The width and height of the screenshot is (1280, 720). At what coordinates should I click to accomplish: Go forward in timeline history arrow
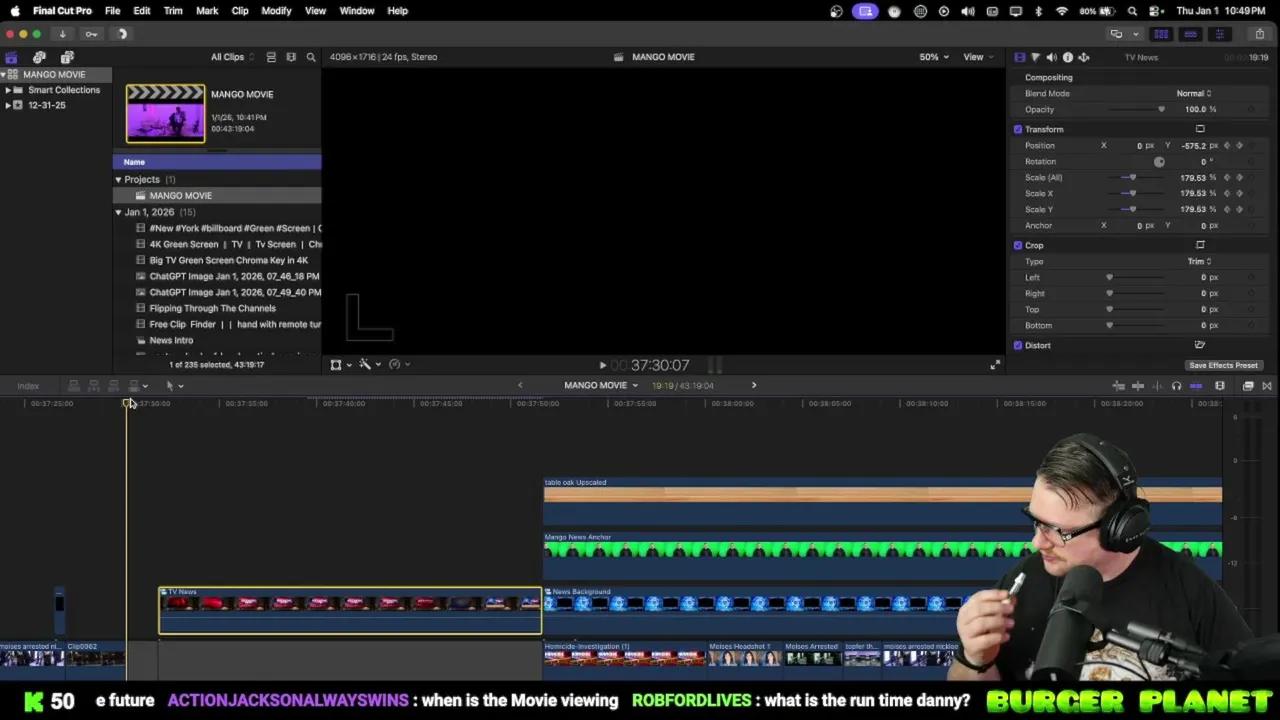pos(754,385)
